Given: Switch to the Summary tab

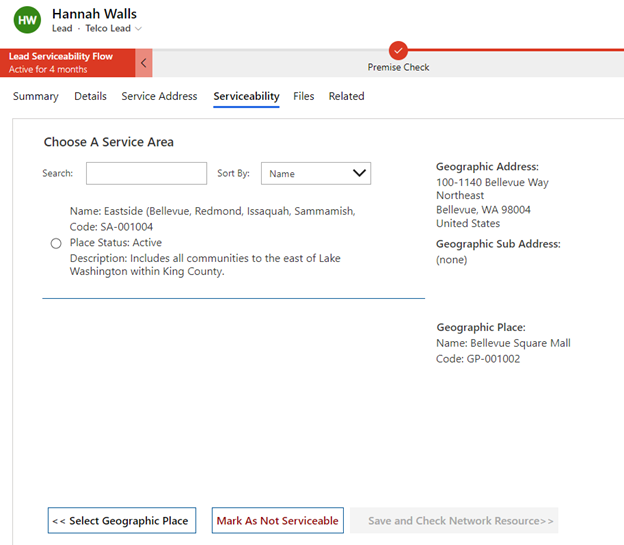Looking at the screenshot, I should tap(36, 97).
